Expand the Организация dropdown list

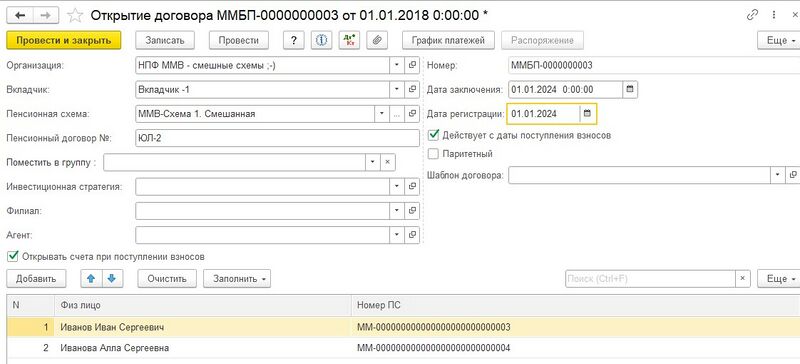tap(397, 65)
